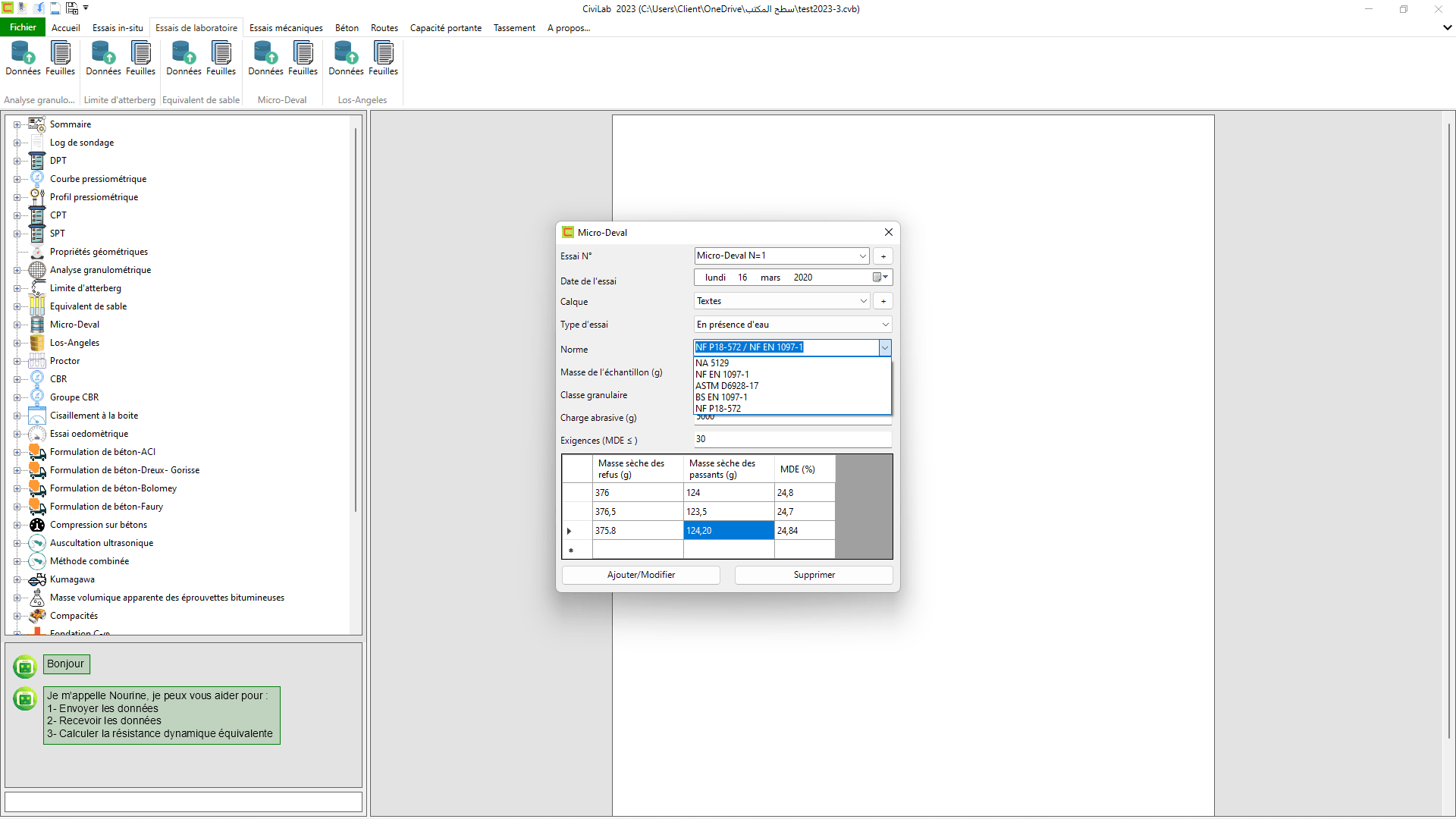
Task: Expand the Essai oedométrique node
Action: click(x=17, y=434)
